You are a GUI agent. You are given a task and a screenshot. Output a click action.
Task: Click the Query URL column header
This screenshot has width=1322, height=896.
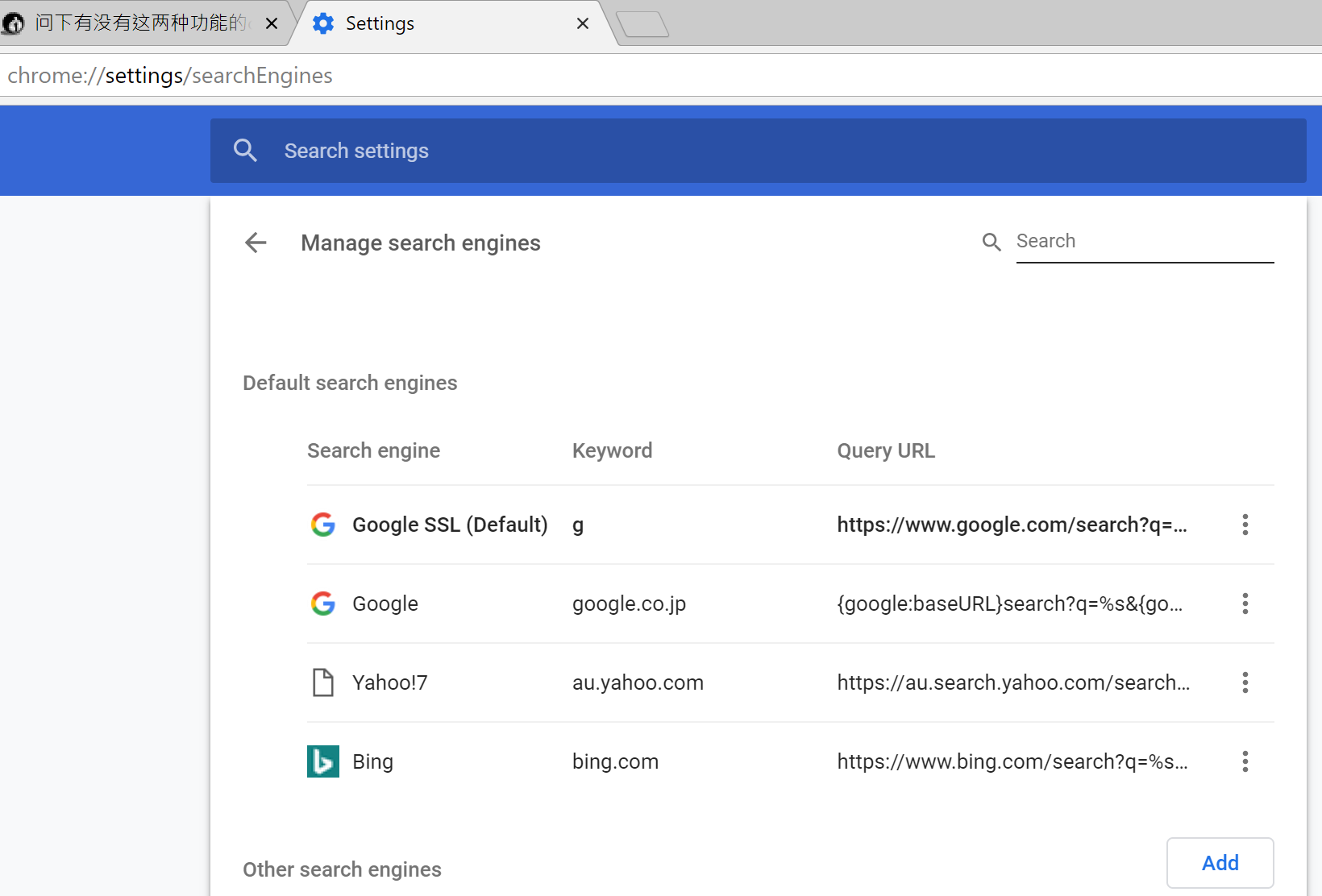[x=886, y=450]
